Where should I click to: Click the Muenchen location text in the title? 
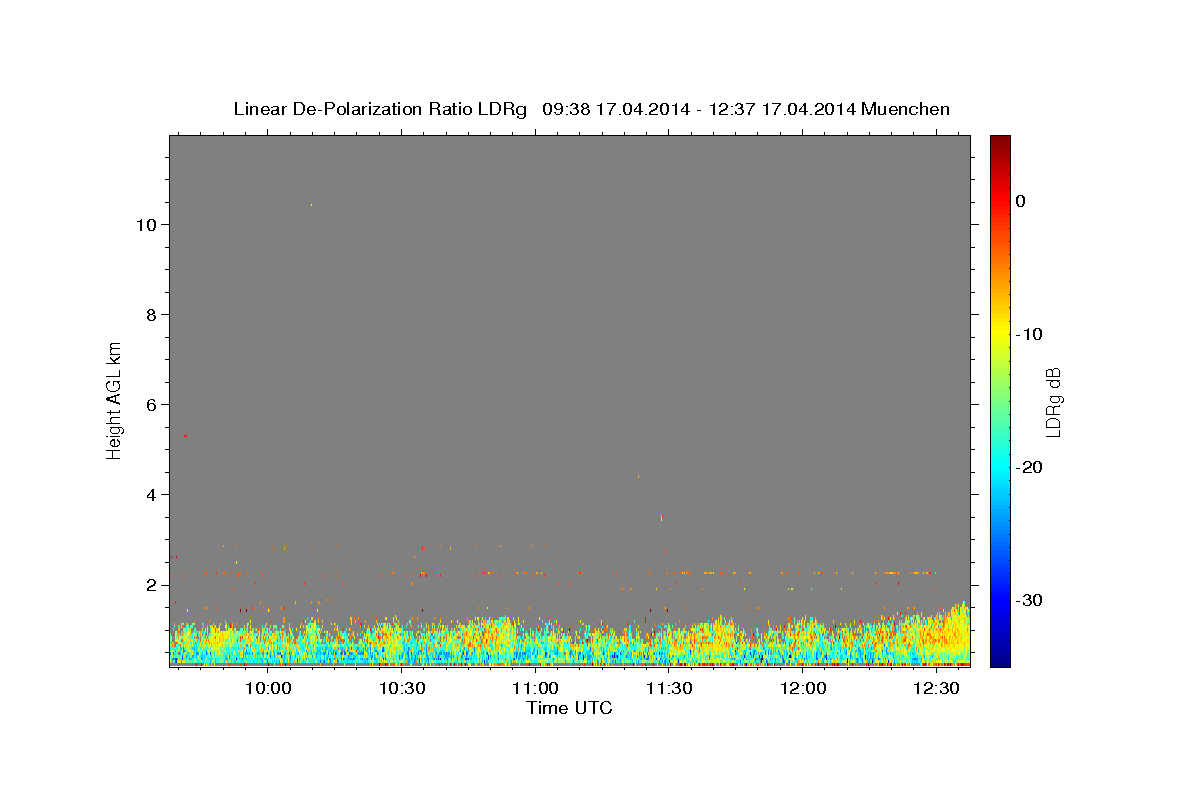pos(905,109)
